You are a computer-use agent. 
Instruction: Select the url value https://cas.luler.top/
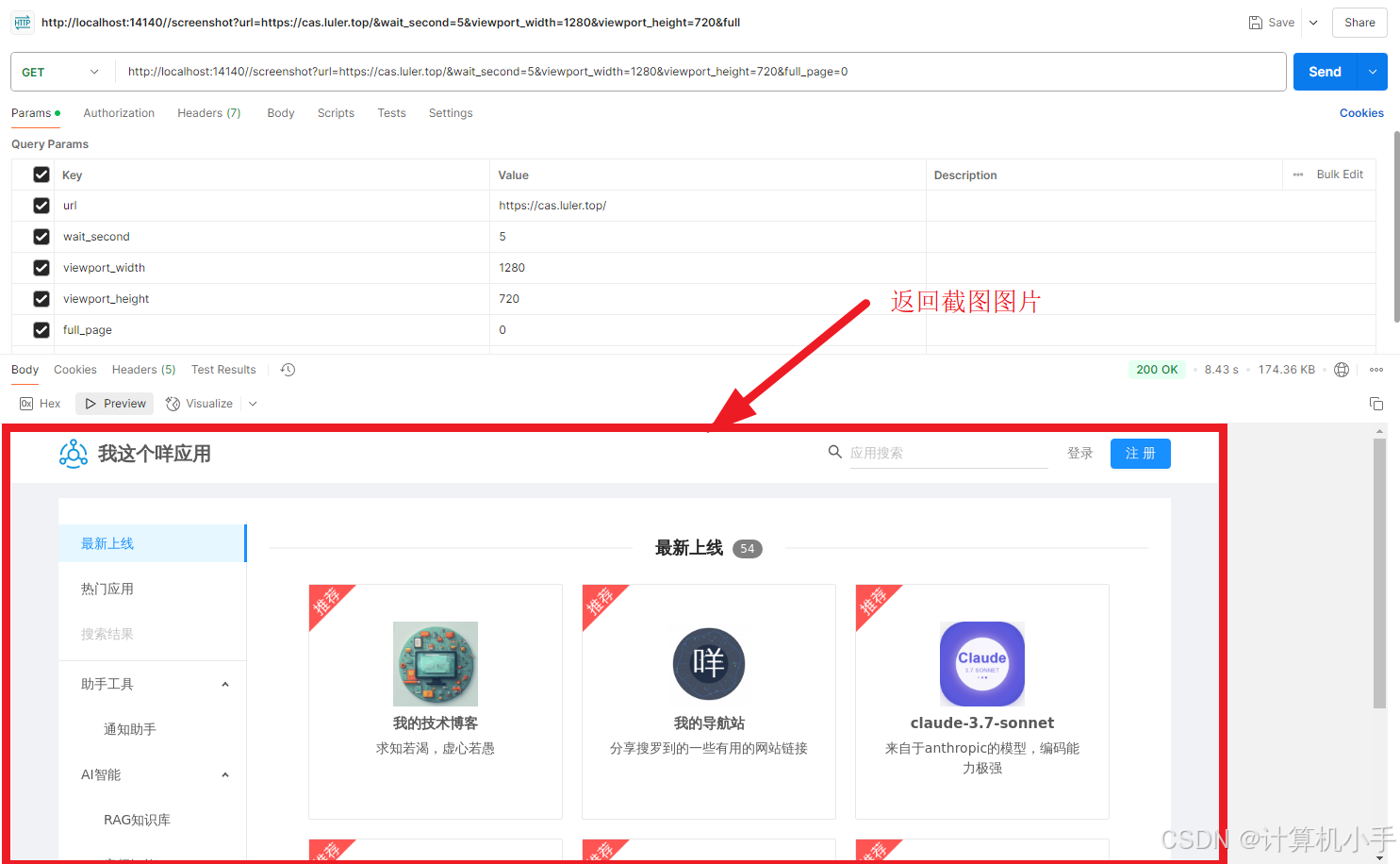(552, 206)
